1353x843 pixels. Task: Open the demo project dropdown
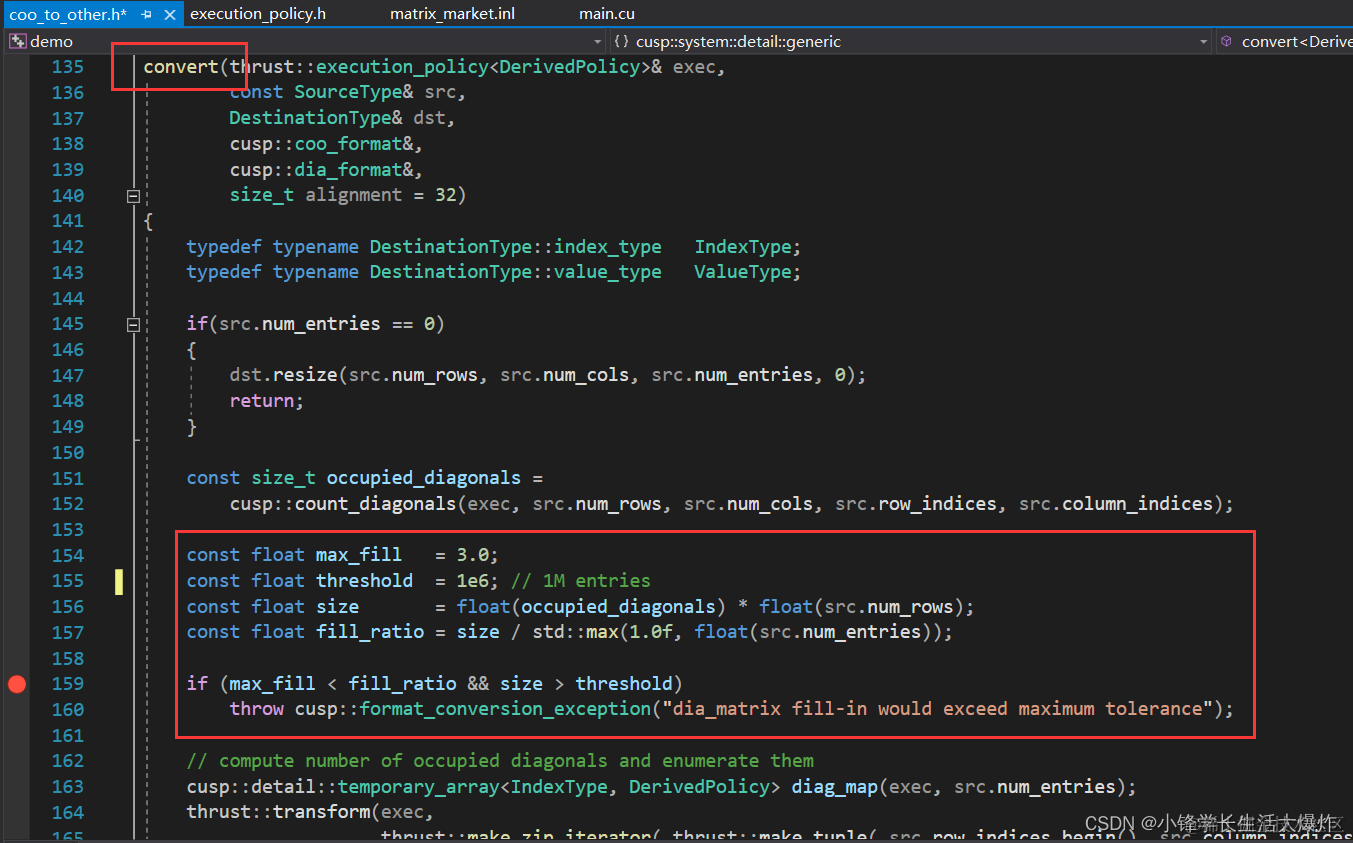pos(598,41)
